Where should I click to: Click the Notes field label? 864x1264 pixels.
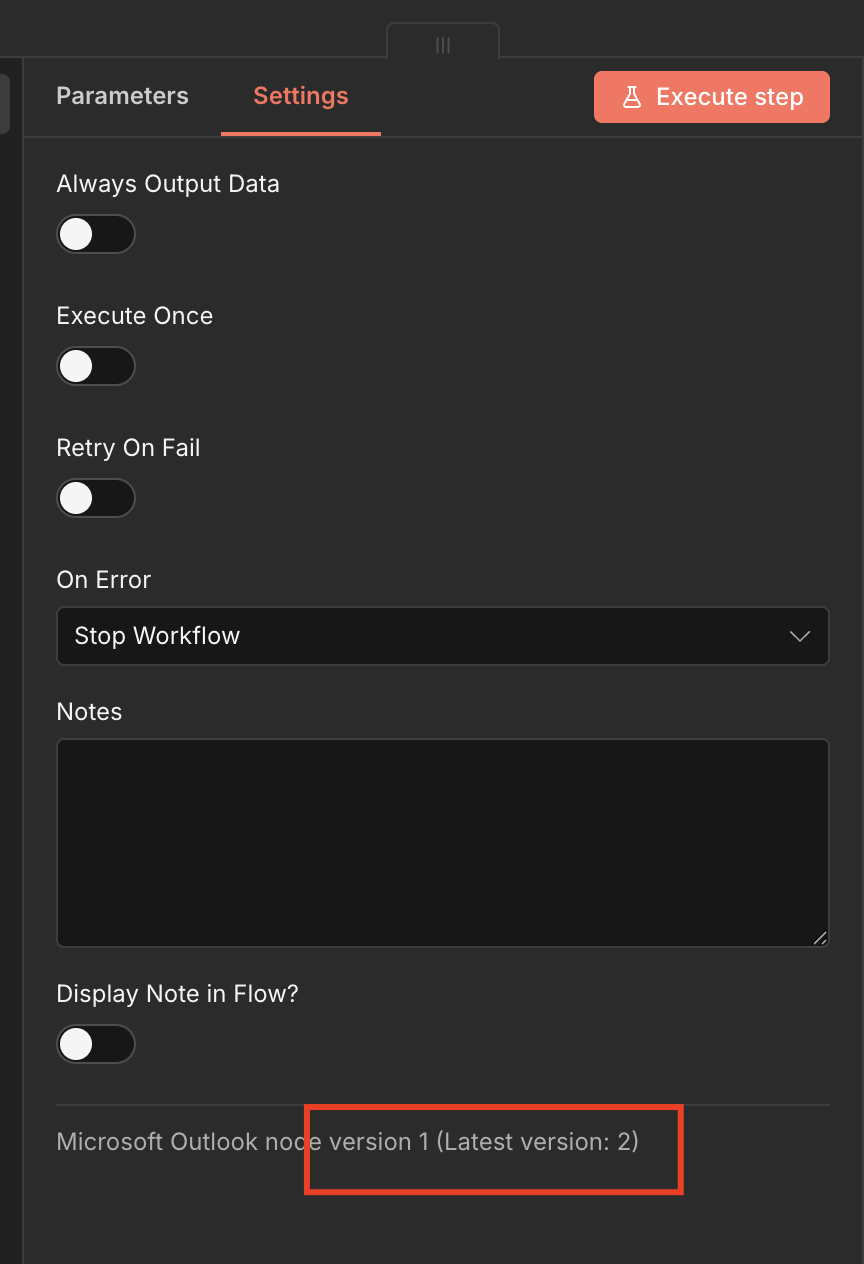(x=89, y=712)
